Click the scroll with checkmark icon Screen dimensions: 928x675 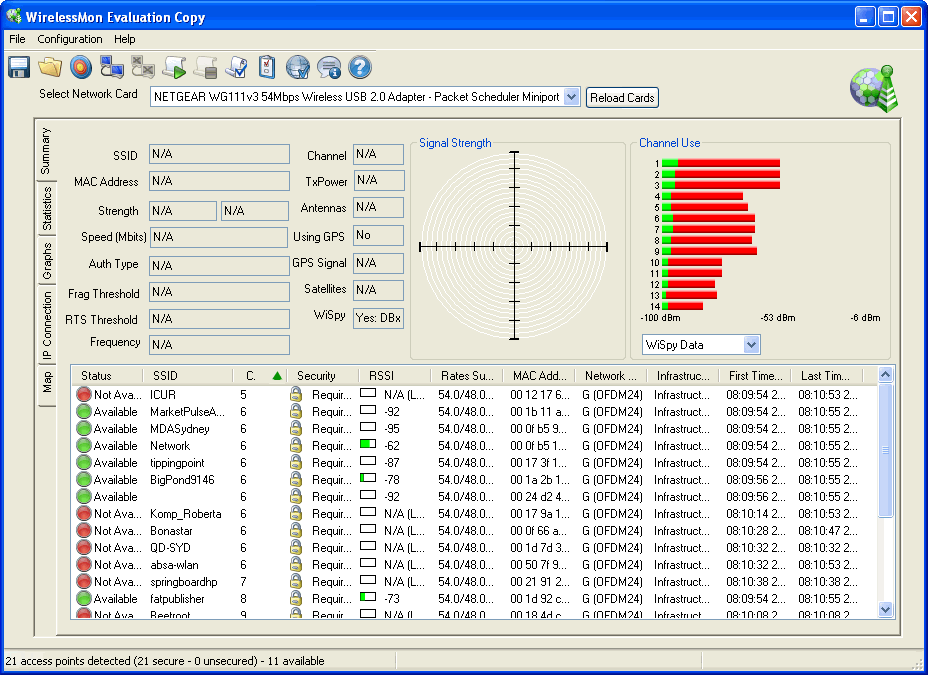click(237, 67)
